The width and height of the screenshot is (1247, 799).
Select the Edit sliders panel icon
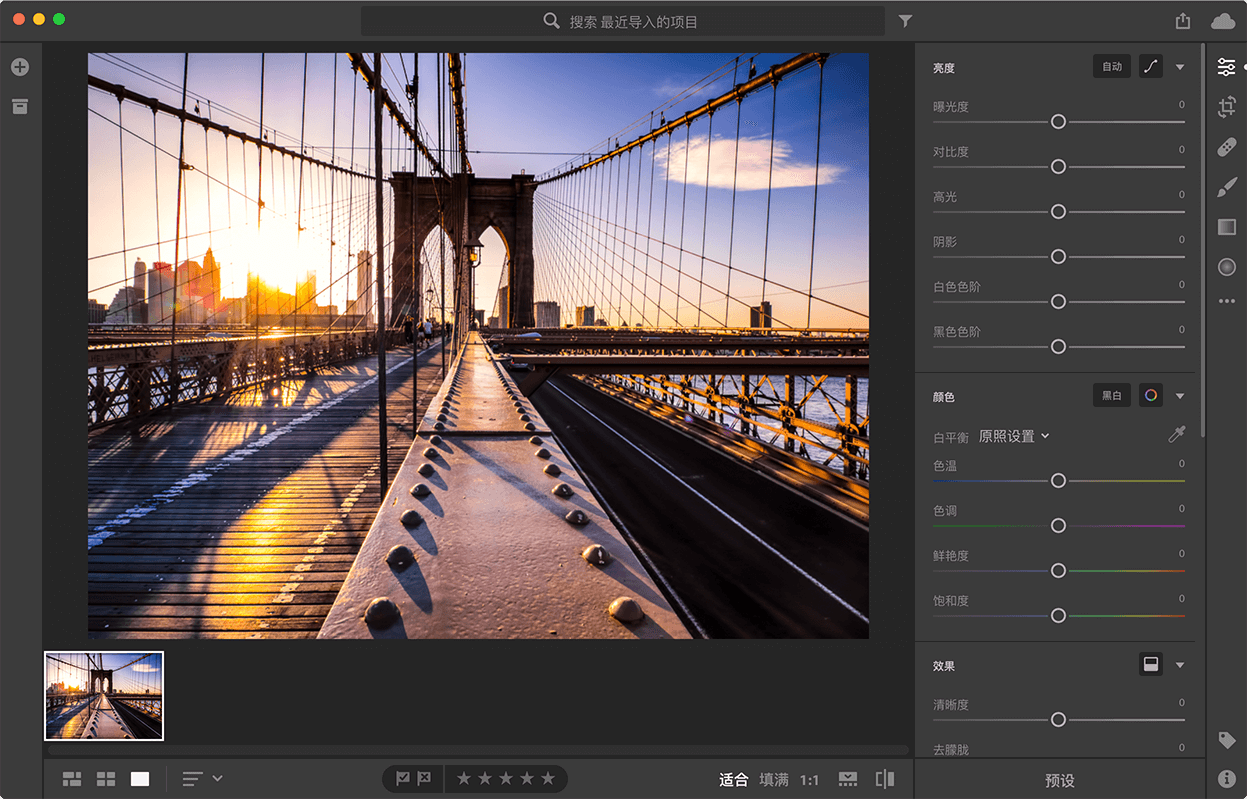click(x=1226, y=67)
